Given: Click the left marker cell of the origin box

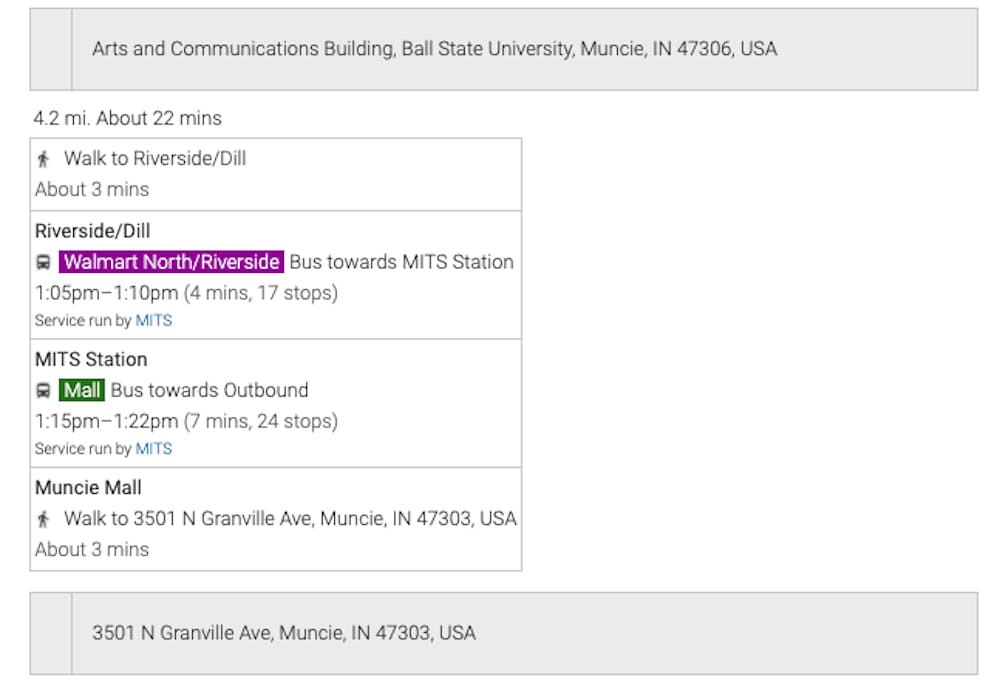Looking at the screenshot, I should coord(51,49).
